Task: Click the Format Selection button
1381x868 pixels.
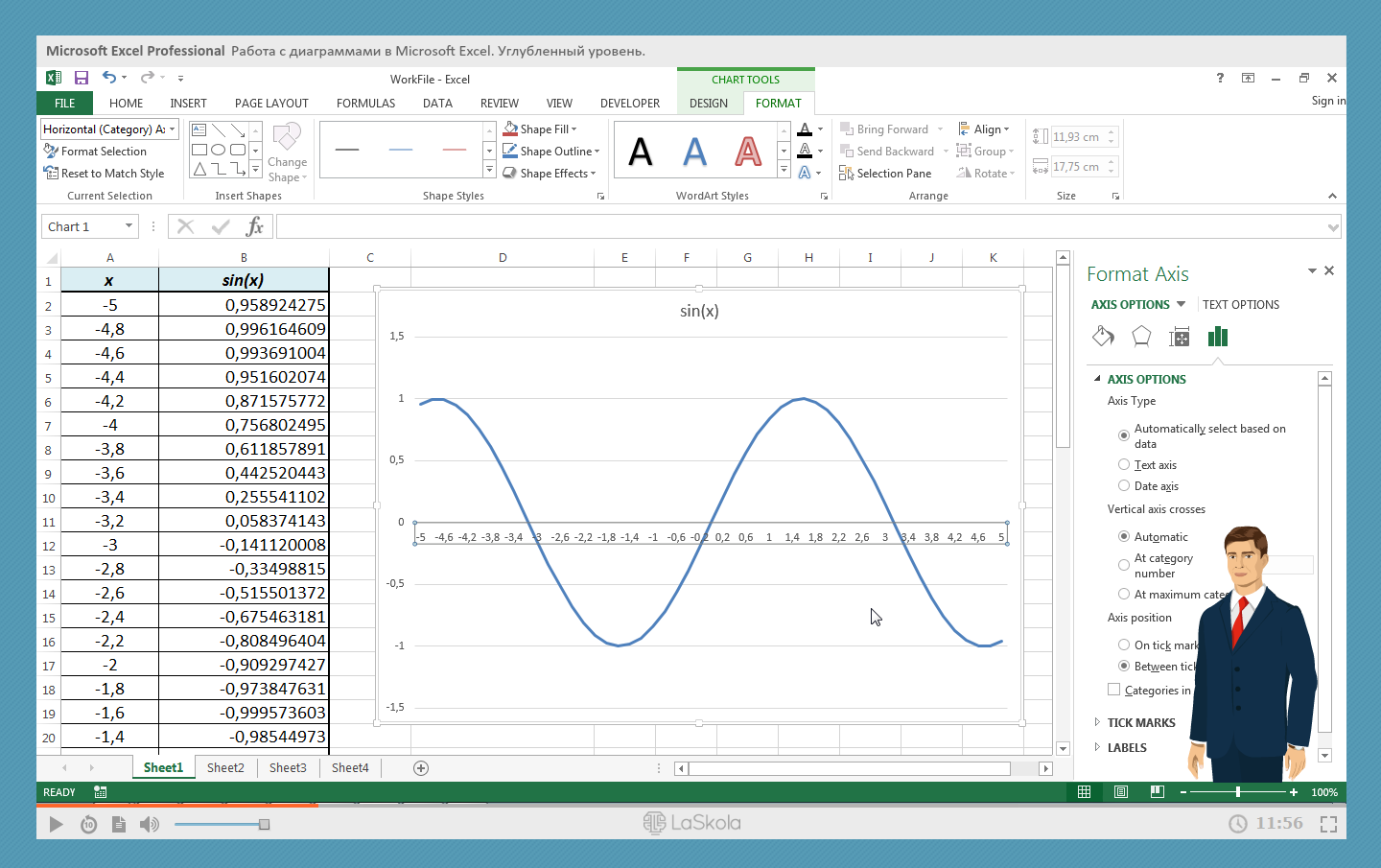Action: pos(96,152)
